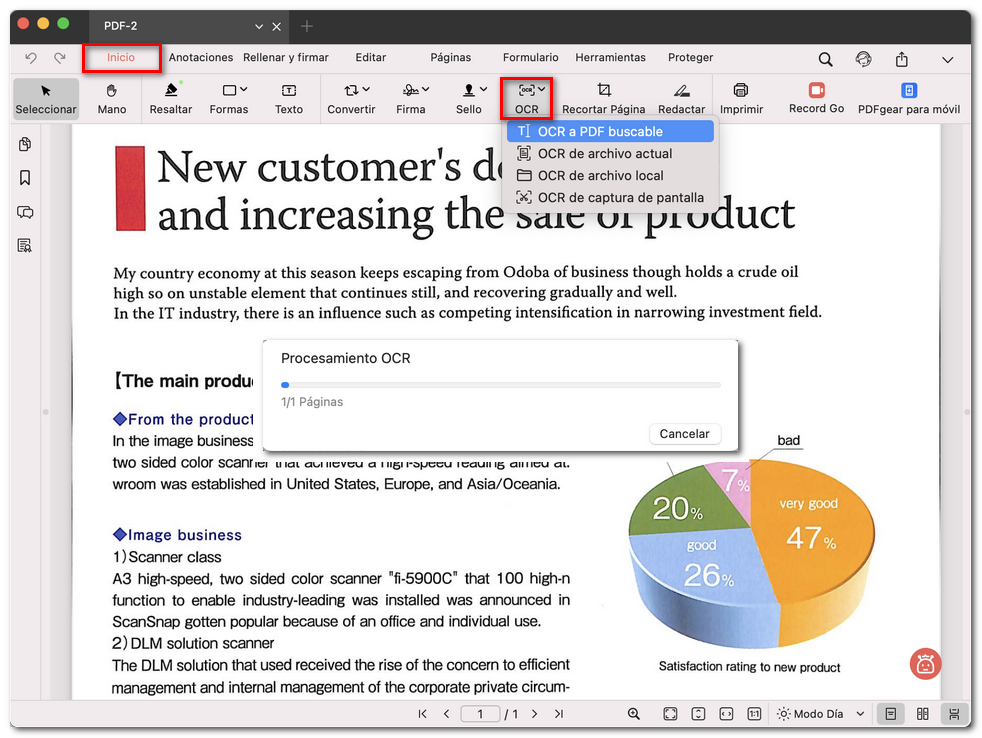Enable continuous scroll view mode
This screenshot has width=982, height=738.
point(952,713)
